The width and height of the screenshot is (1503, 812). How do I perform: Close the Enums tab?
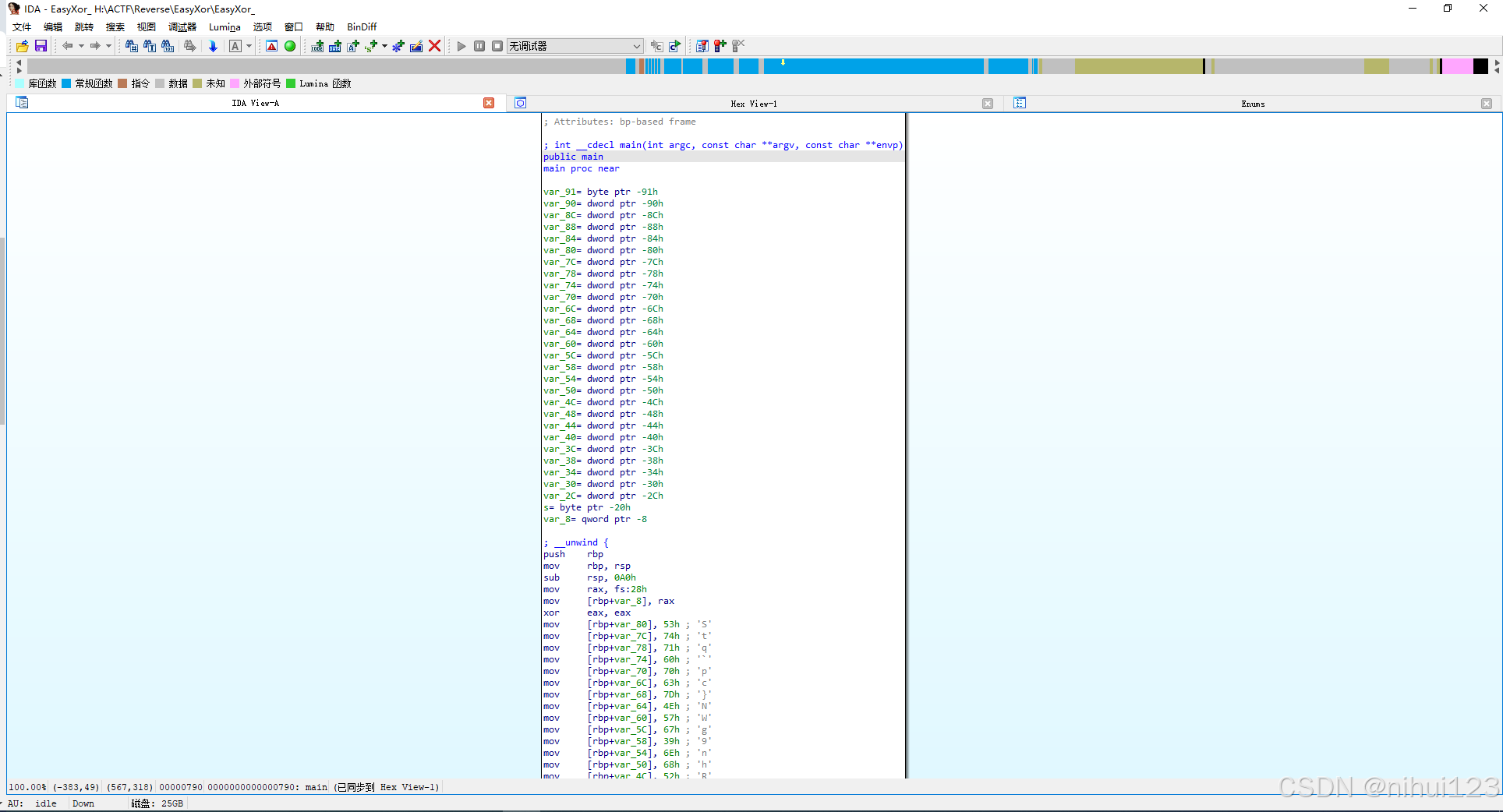[x=1487, y=104]
